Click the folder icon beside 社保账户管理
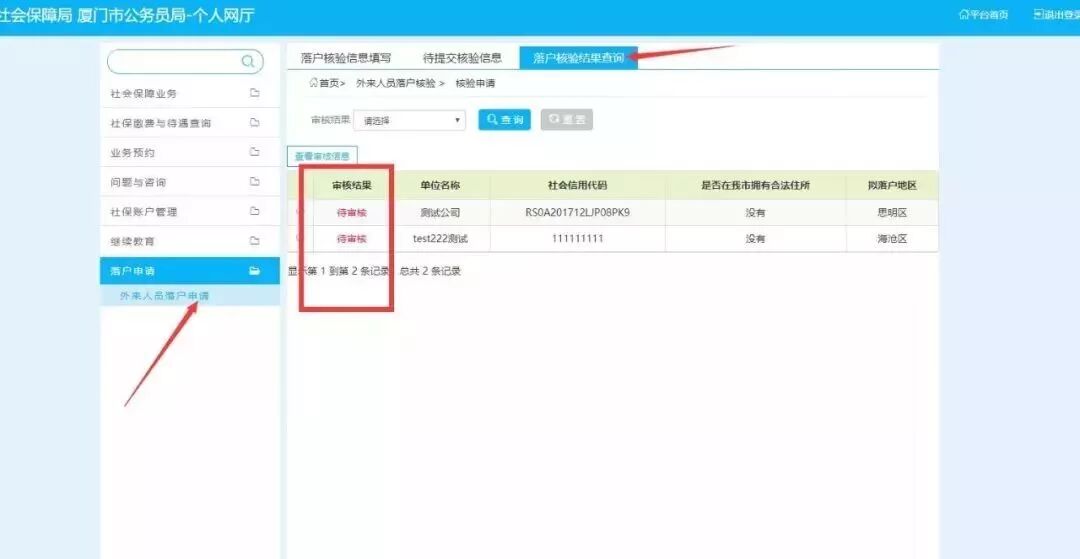Viewport: 1080px width, 559px height. (254, 211)
